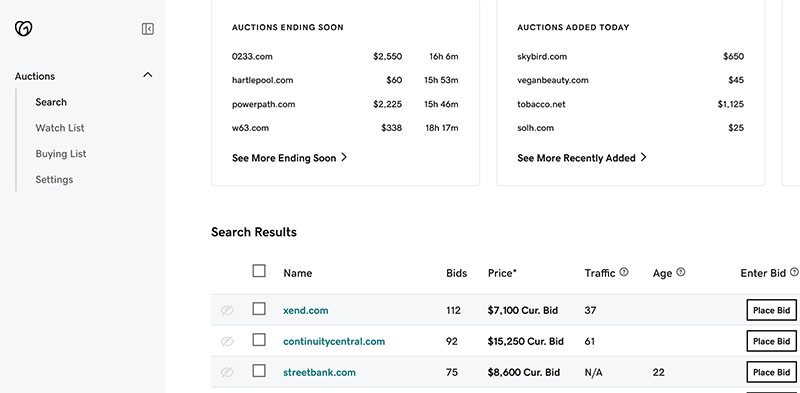Click the Age column info icon
The image size is (800, 393).
(x=681, y=272)
